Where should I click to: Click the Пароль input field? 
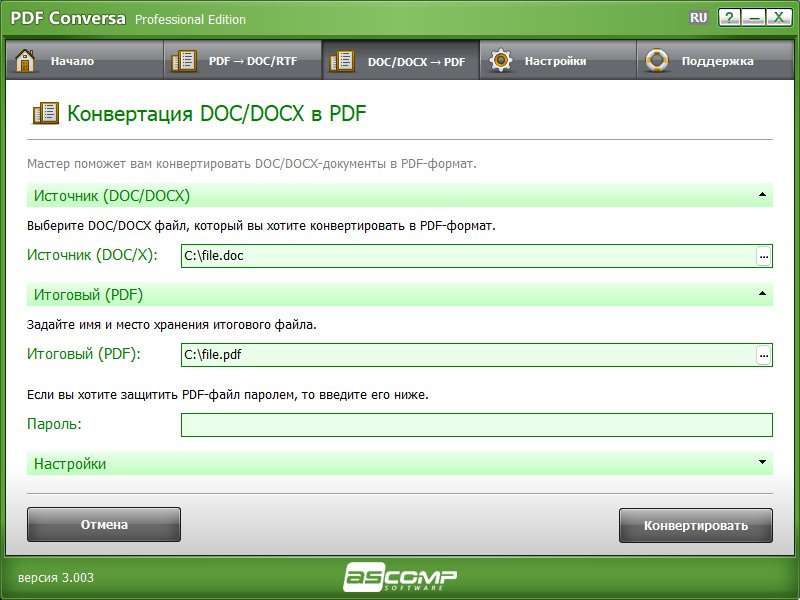477,425
